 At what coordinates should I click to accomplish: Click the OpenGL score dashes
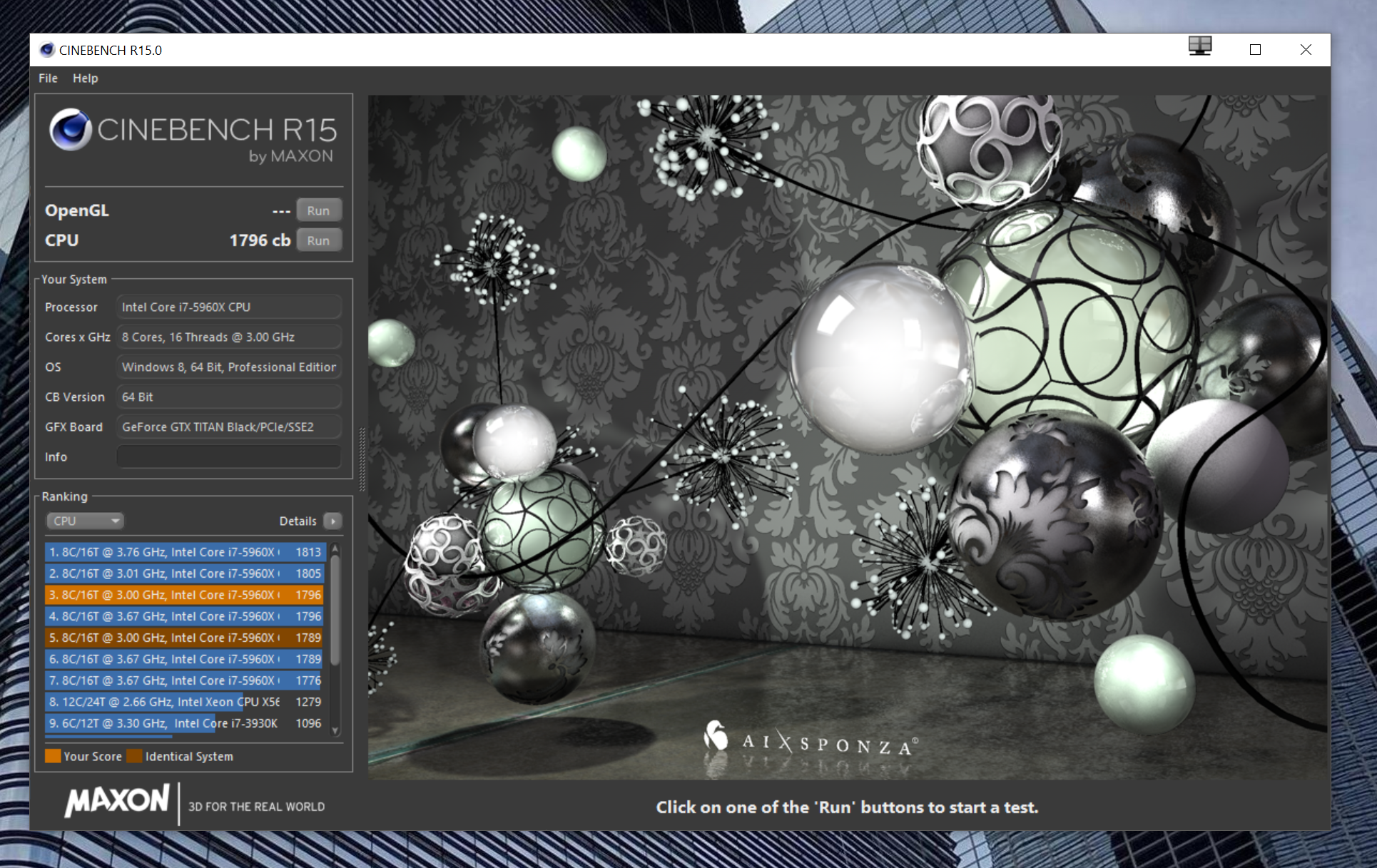[281, 211]
